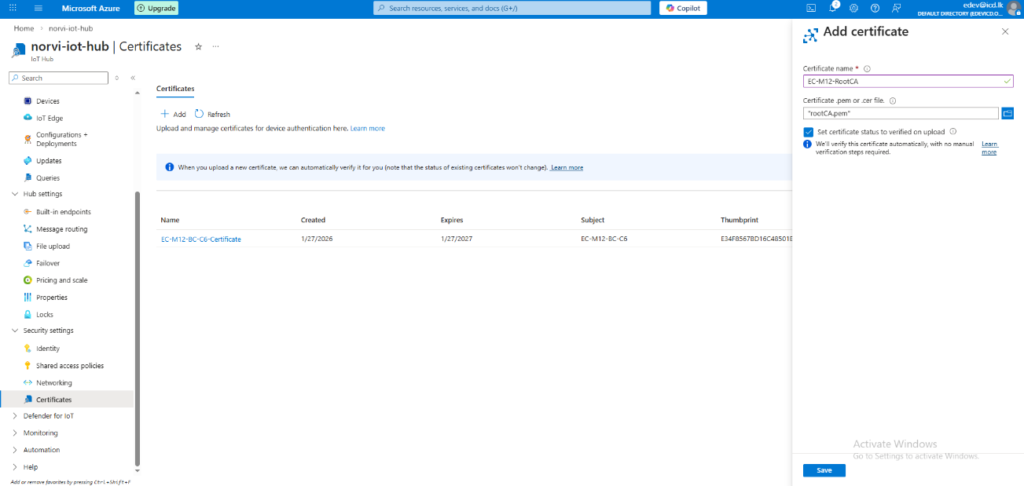
Task: Expand the Monitoring section
Action: pos(15,433)
